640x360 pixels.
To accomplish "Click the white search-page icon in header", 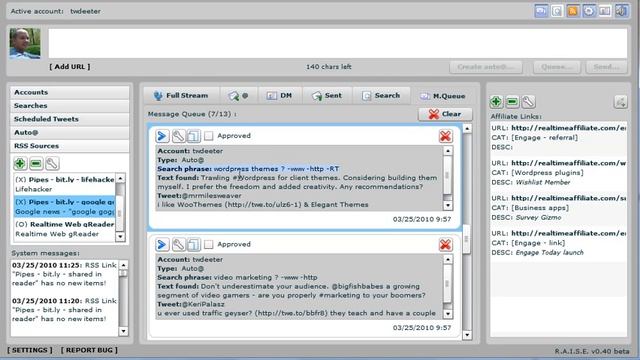I will tap(557, 11).
